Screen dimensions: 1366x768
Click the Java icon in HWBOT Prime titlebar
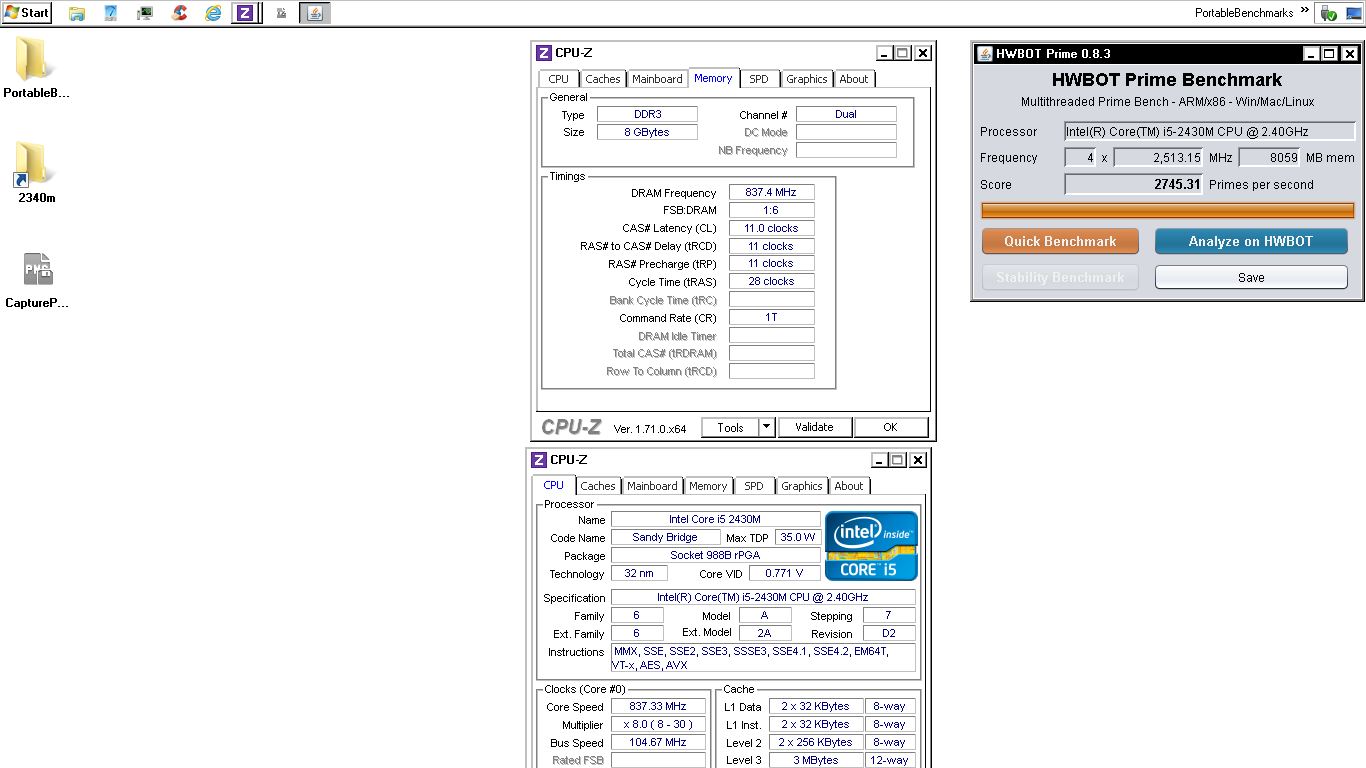tap(985, 53)
